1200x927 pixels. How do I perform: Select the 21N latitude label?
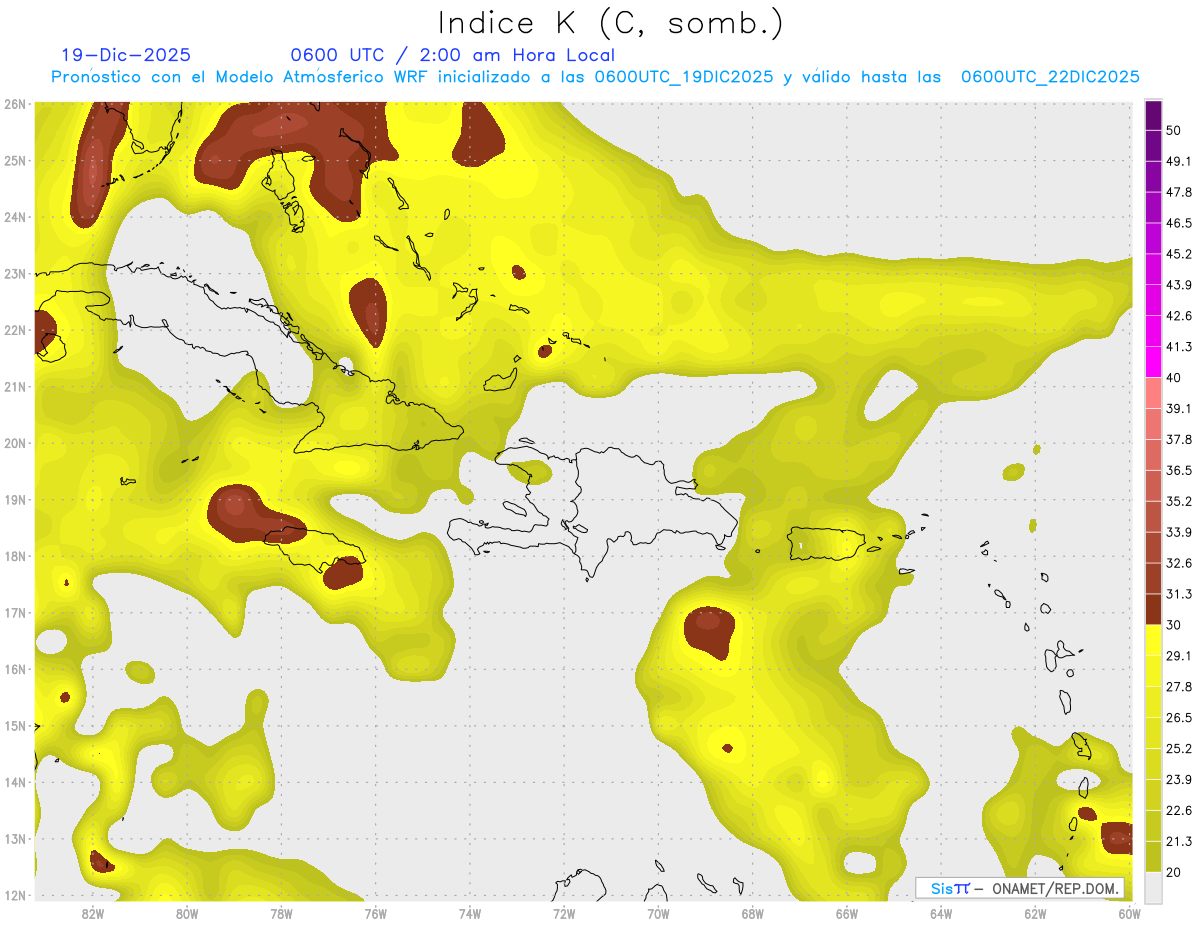(x=14, y=387)
